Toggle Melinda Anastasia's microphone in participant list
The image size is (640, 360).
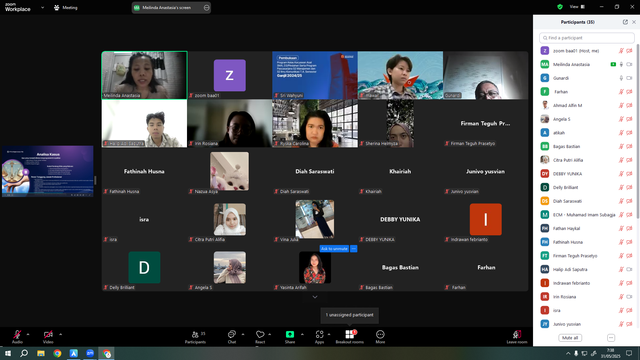click(x=621, y=64)
